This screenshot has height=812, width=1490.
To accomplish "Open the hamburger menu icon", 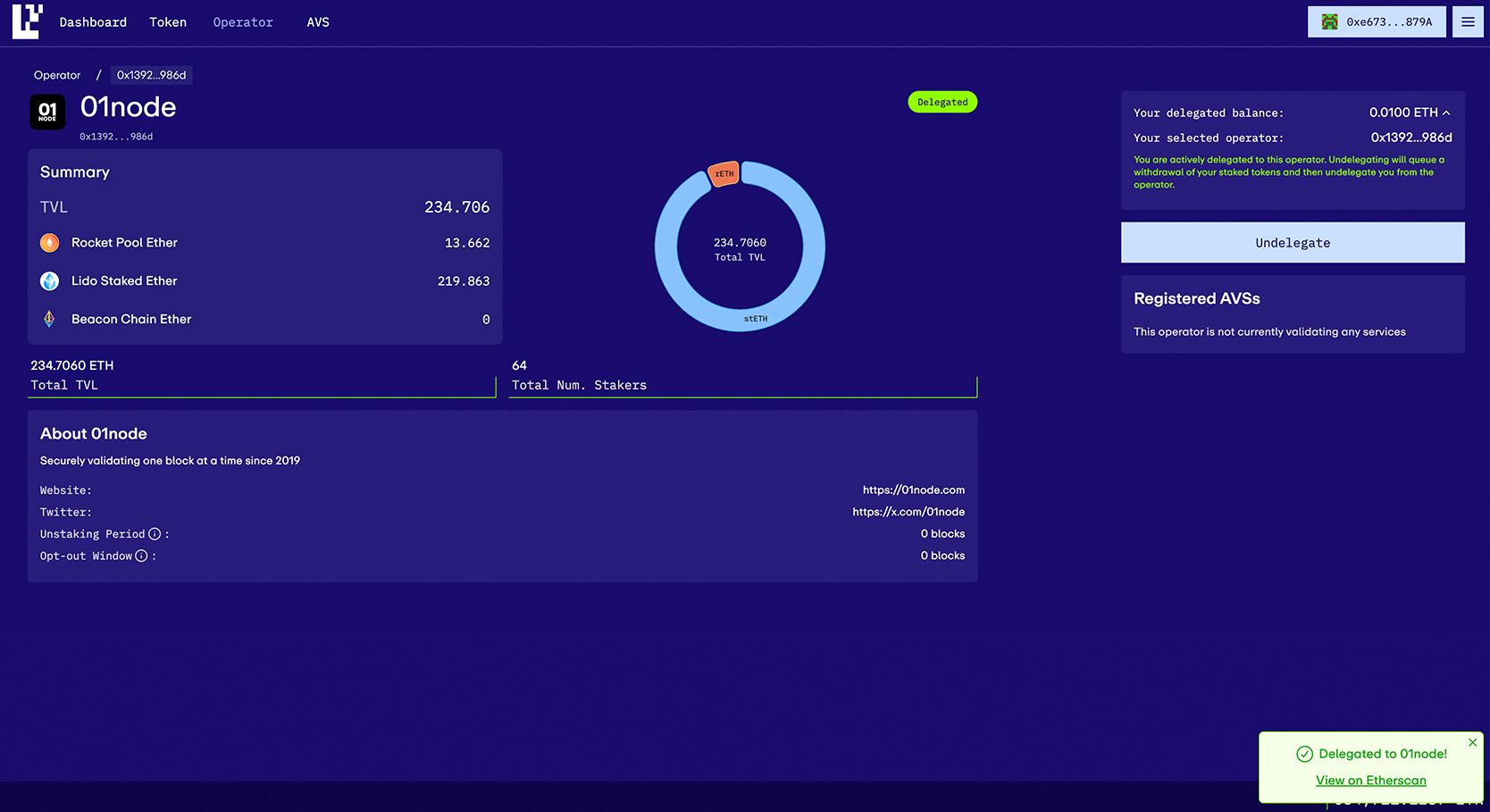I will click(x=1468, y=22).
